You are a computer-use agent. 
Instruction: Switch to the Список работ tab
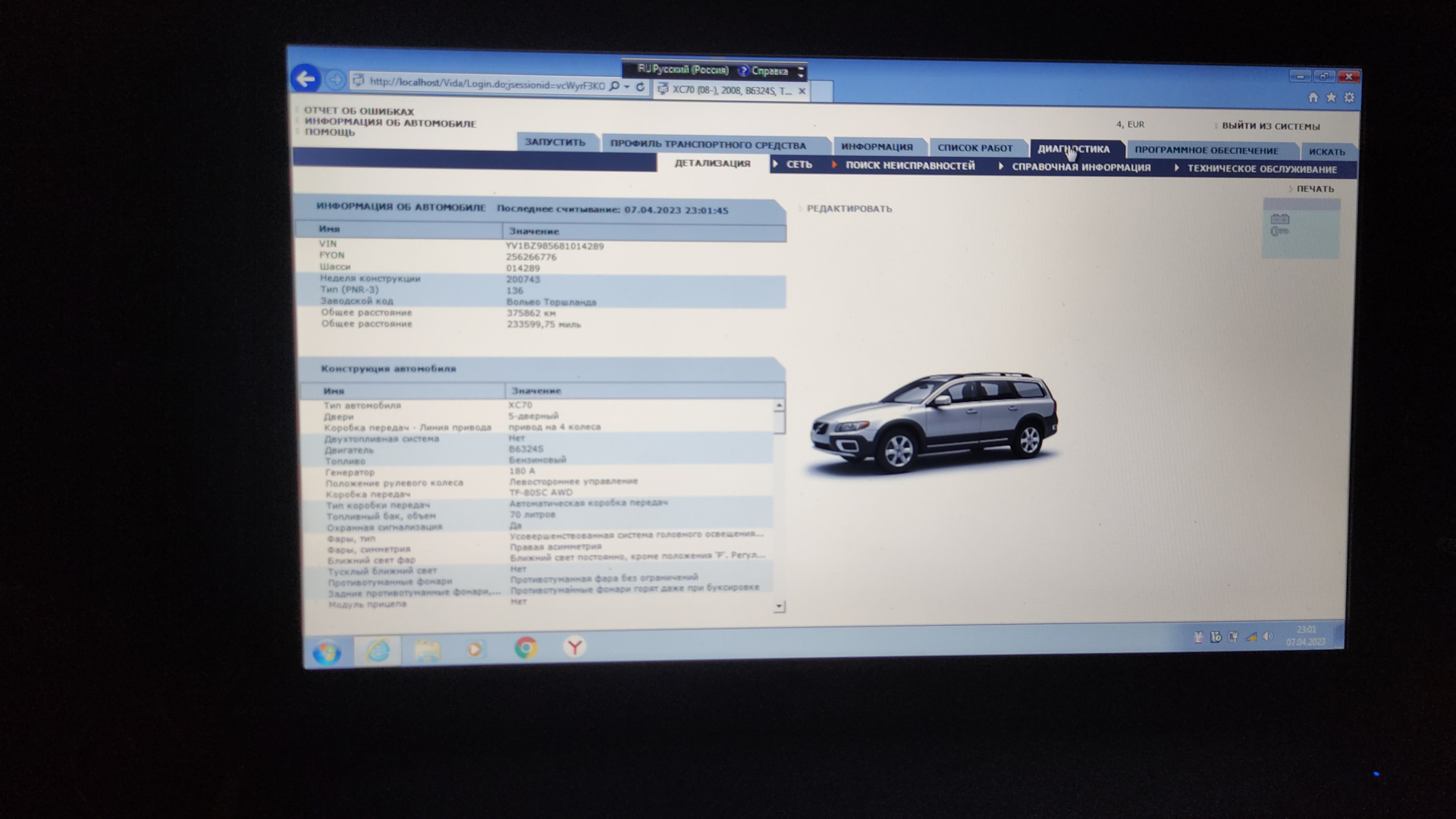click(974, 148)
